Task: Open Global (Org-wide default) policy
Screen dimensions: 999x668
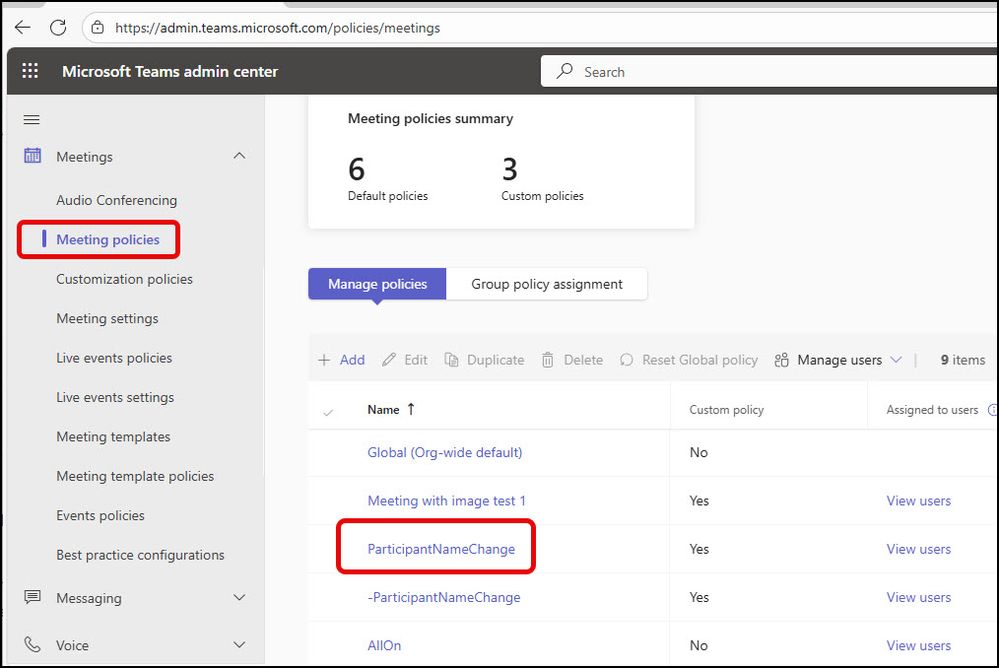Action: tap(445, 453)
